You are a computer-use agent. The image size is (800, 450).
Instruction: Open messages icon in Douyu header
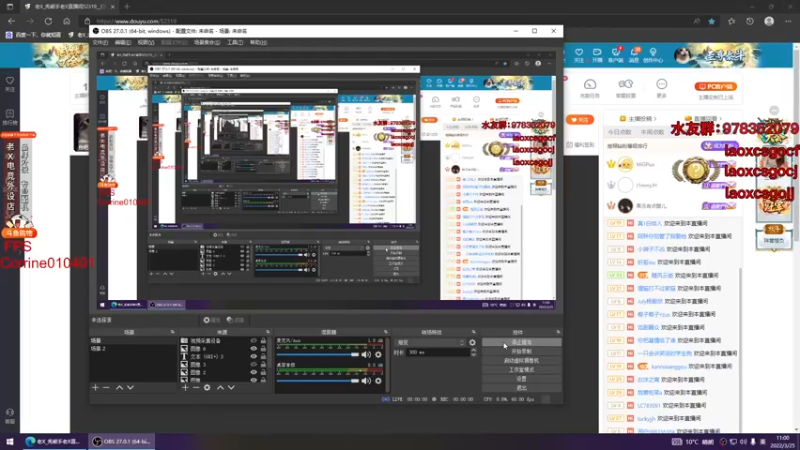pos(634,55)
